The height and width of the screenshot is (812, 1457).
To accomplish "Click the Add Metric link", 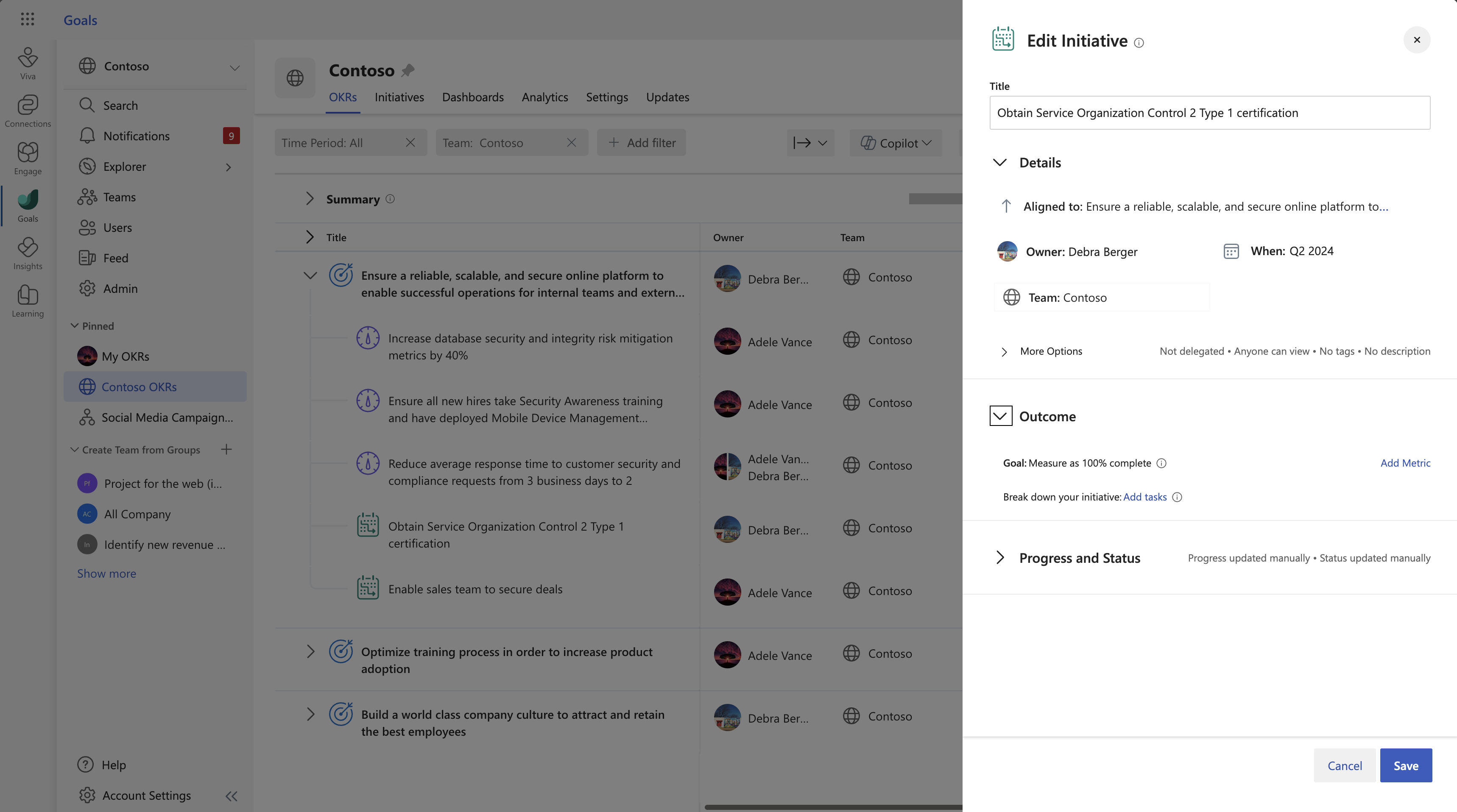I will point(1405,463).
